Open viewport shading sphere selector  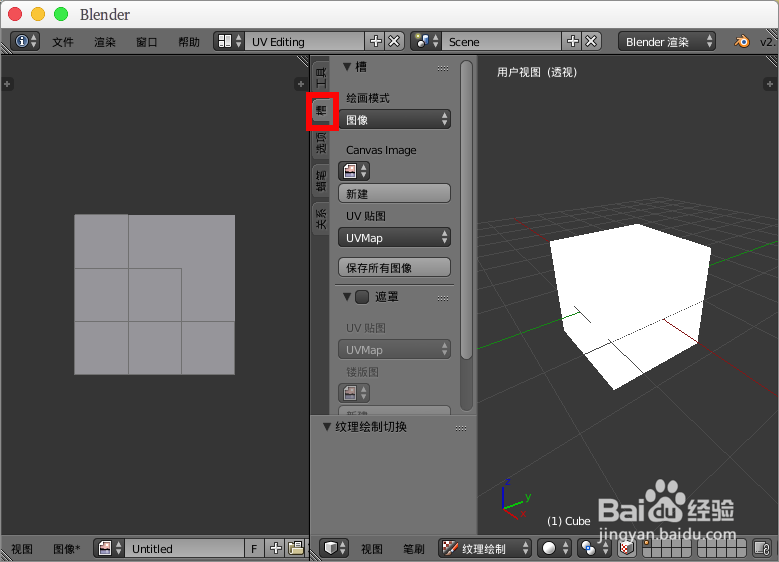(554, 548)
